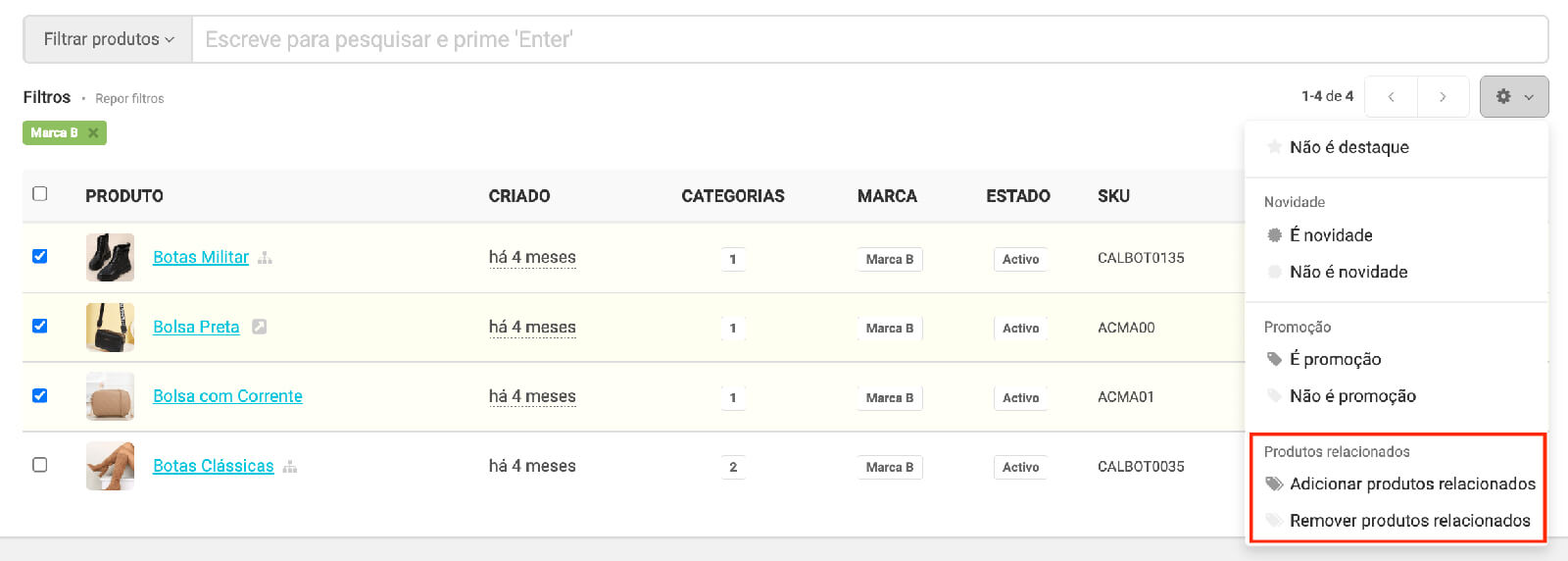Select Remover produtos relacionados option

click(1409, 521)
